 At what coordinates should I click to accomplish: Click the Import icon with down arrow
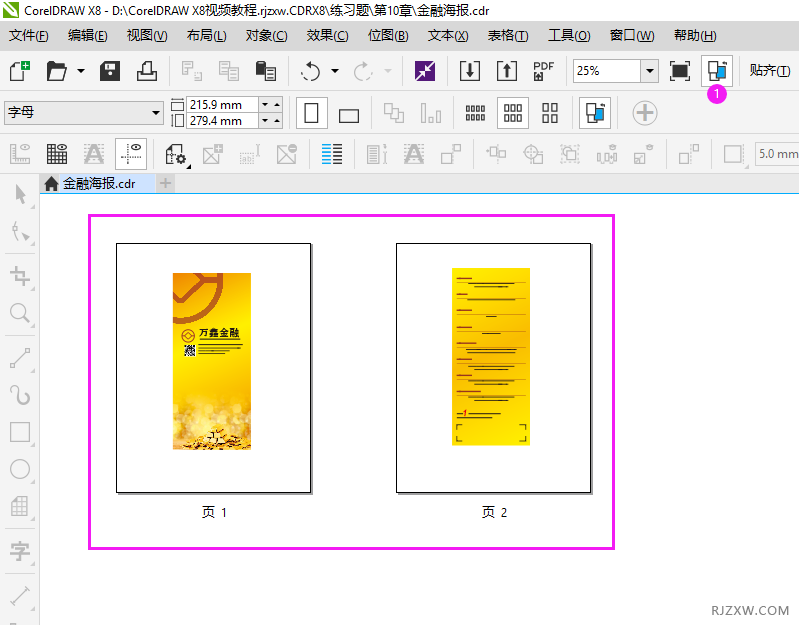(469, 71)
